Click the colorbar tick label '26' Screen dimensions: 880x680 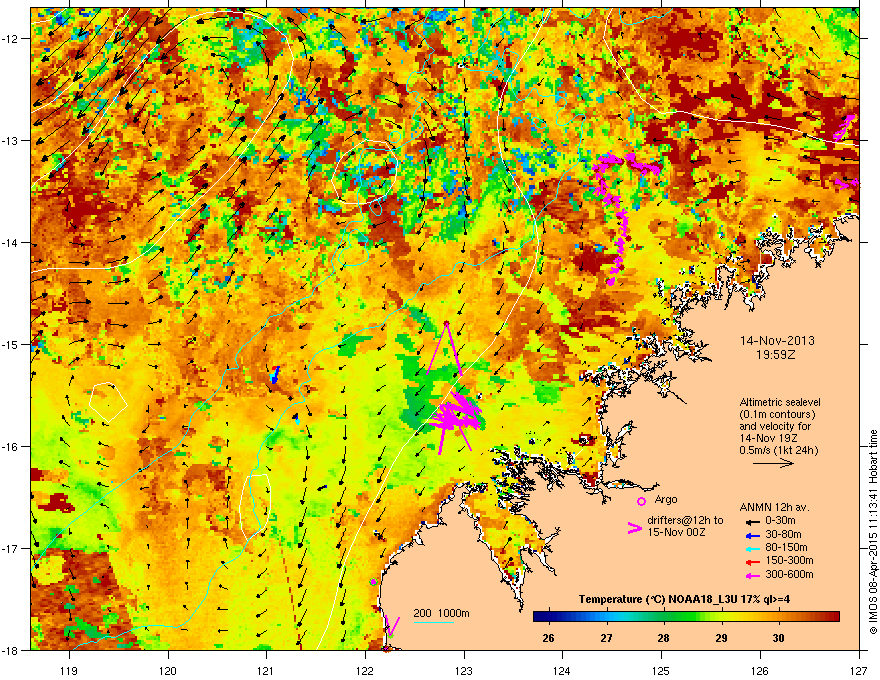click(x=548, y=638)
